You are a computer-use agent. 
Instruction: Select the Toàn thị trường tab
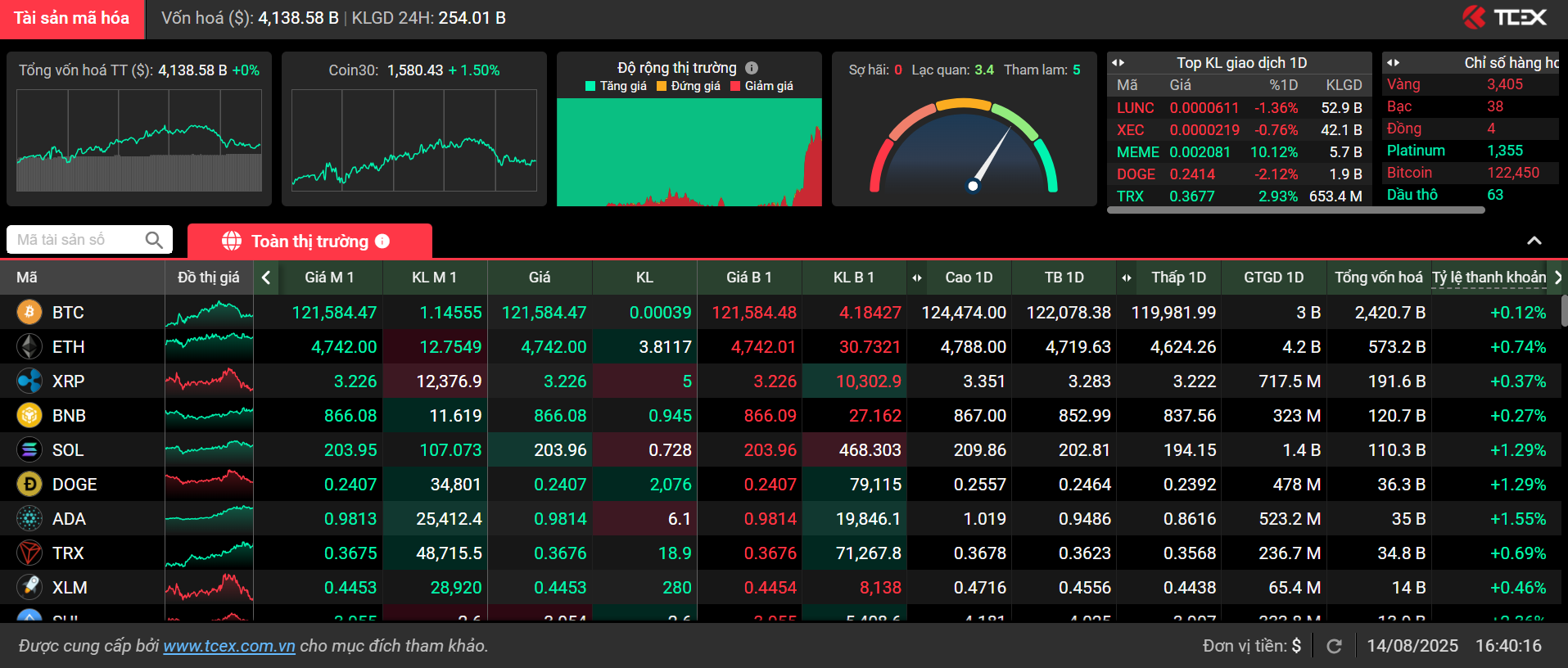pyautogui.click(x=309, y=241)
